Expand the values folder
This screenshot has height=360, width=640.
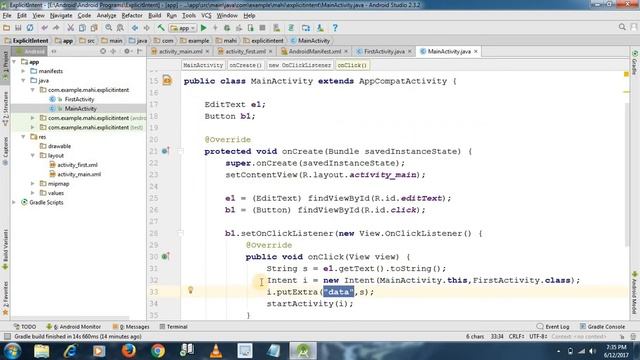(33, 193)
